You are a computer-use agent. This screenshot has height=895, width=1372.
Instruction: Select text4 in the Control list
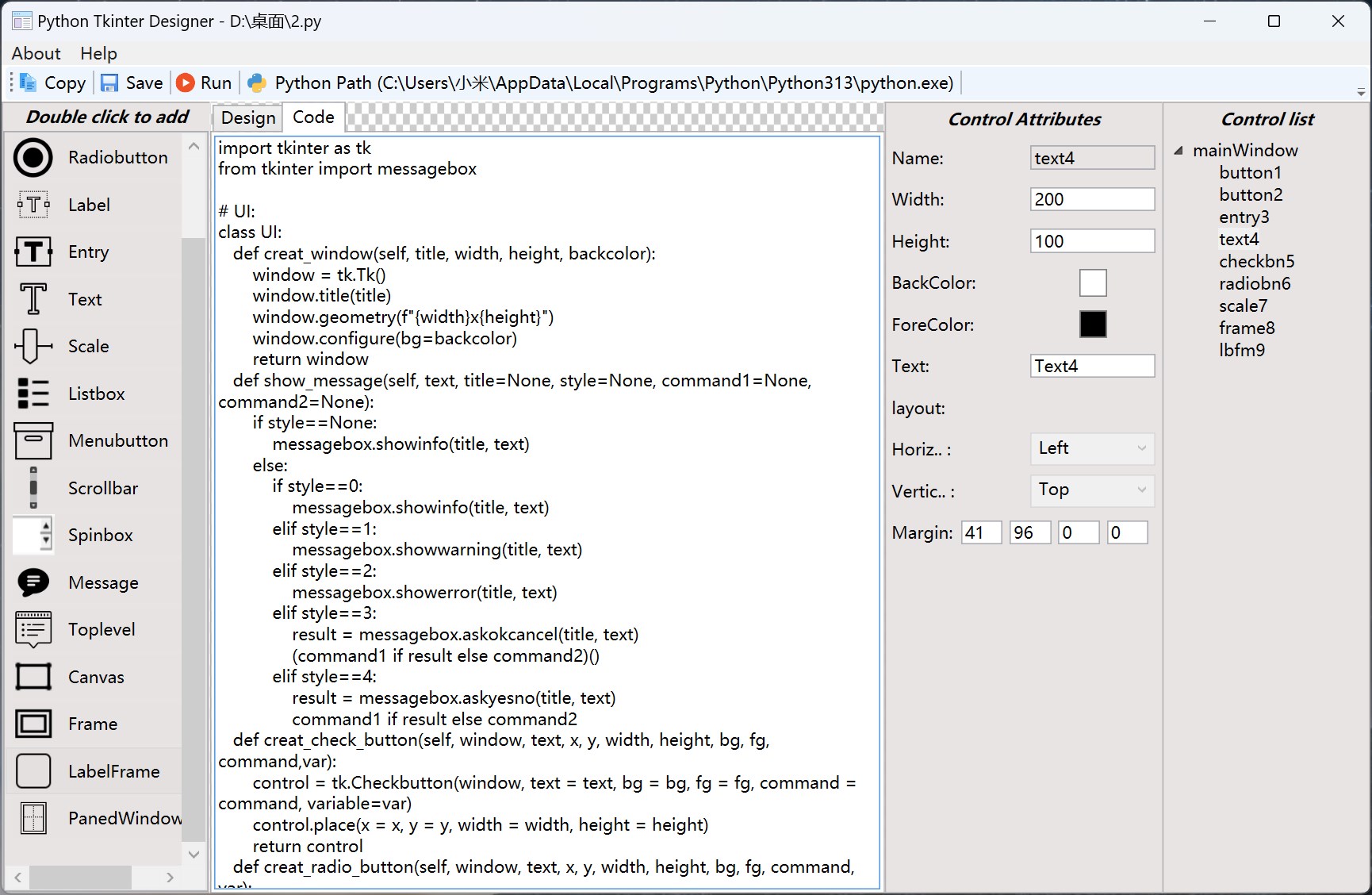coord(1239,239)
